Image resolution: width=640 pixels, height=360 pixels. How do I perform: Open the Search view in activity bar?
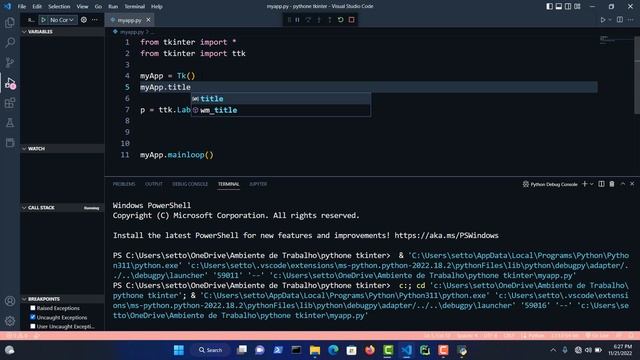point(10,42)
